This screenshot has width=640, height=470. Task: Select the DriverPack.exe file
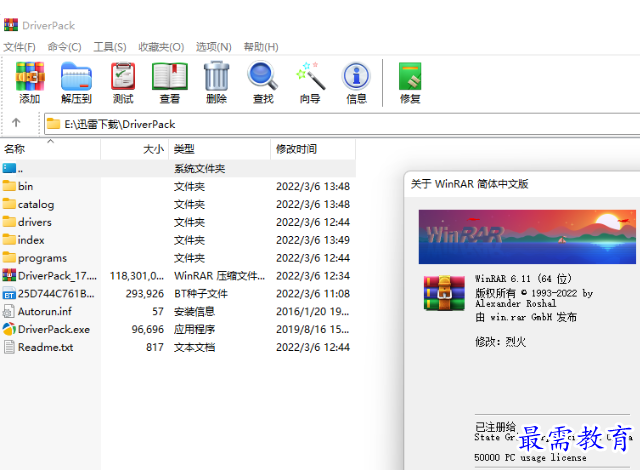(53, 329)
